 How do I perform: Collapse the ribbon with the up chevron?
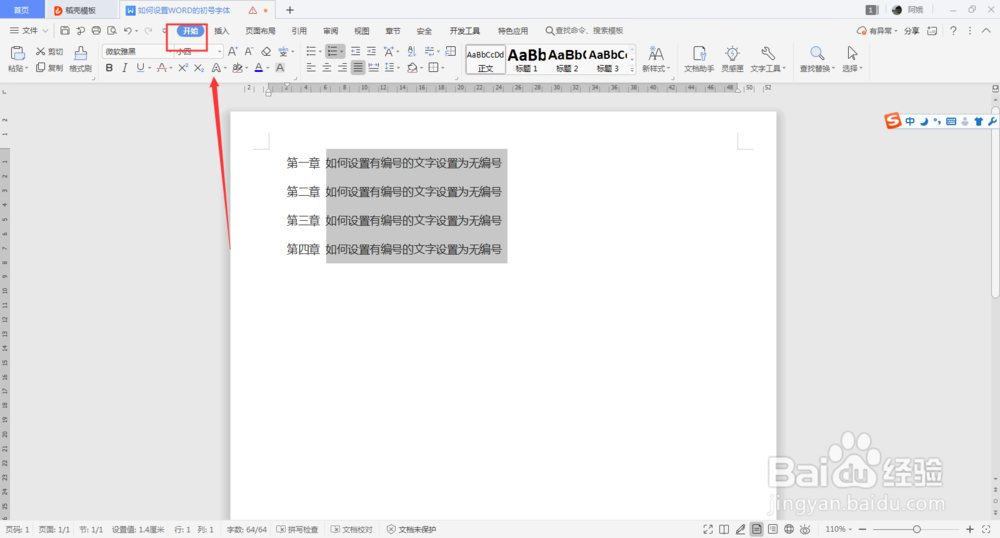[986, 31]
